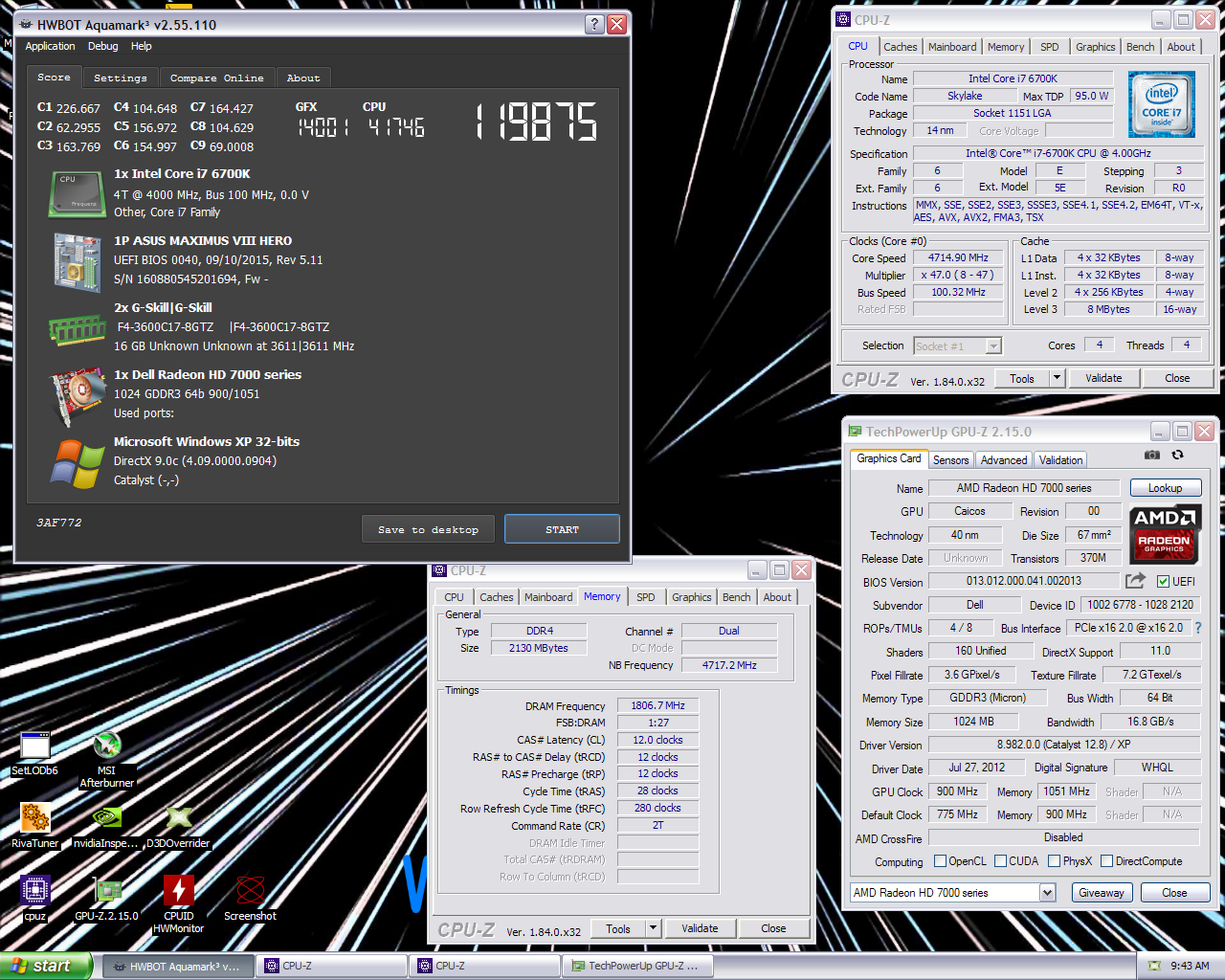This screenshot has width=1225, height=980.
Task: Open the Mainboard tab in top CPU-Z window
Action: 952,47
